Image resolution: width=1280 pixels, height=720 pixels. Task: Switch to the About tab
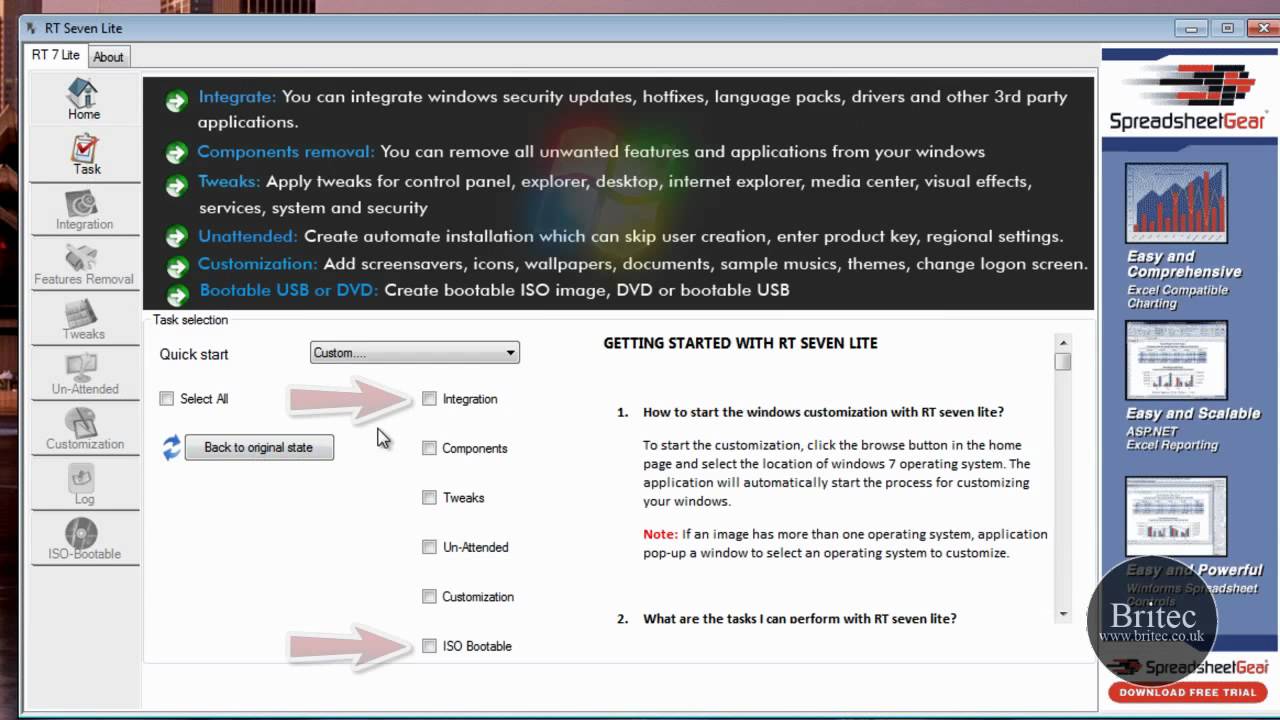[x=108, y=57]
